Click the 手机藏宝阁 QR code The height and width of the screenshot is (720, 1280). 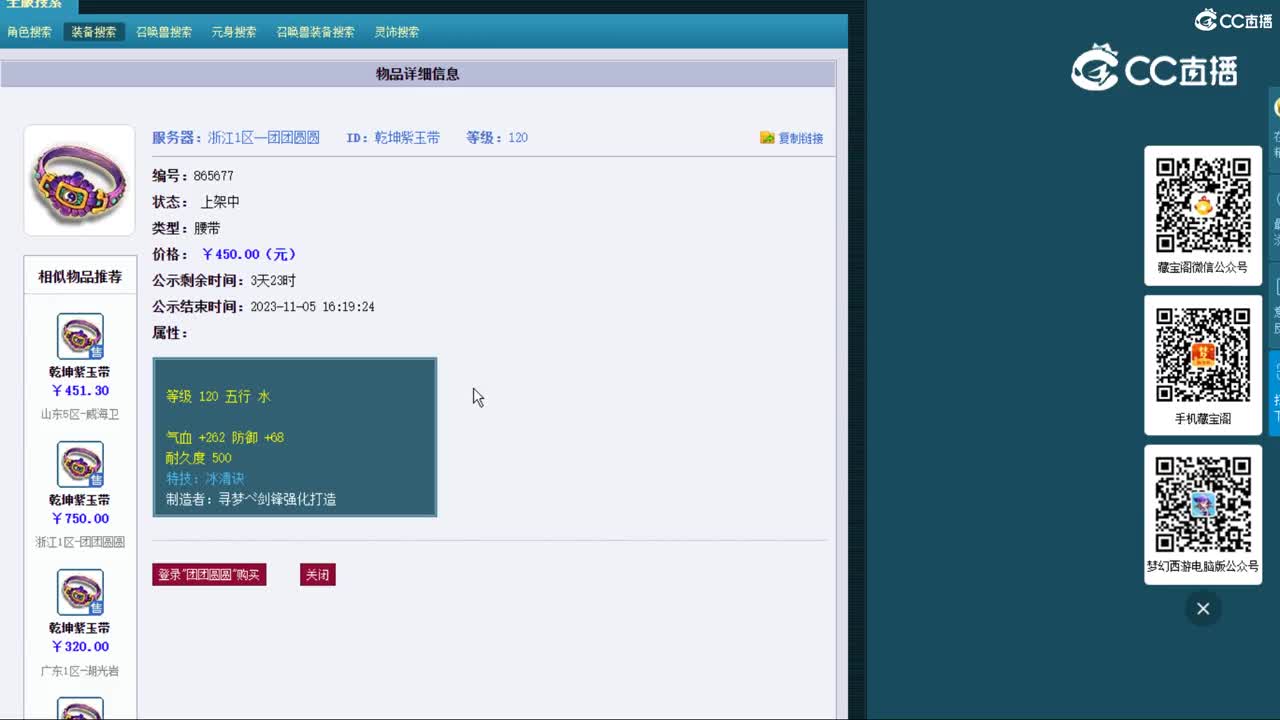[1203, 355]
